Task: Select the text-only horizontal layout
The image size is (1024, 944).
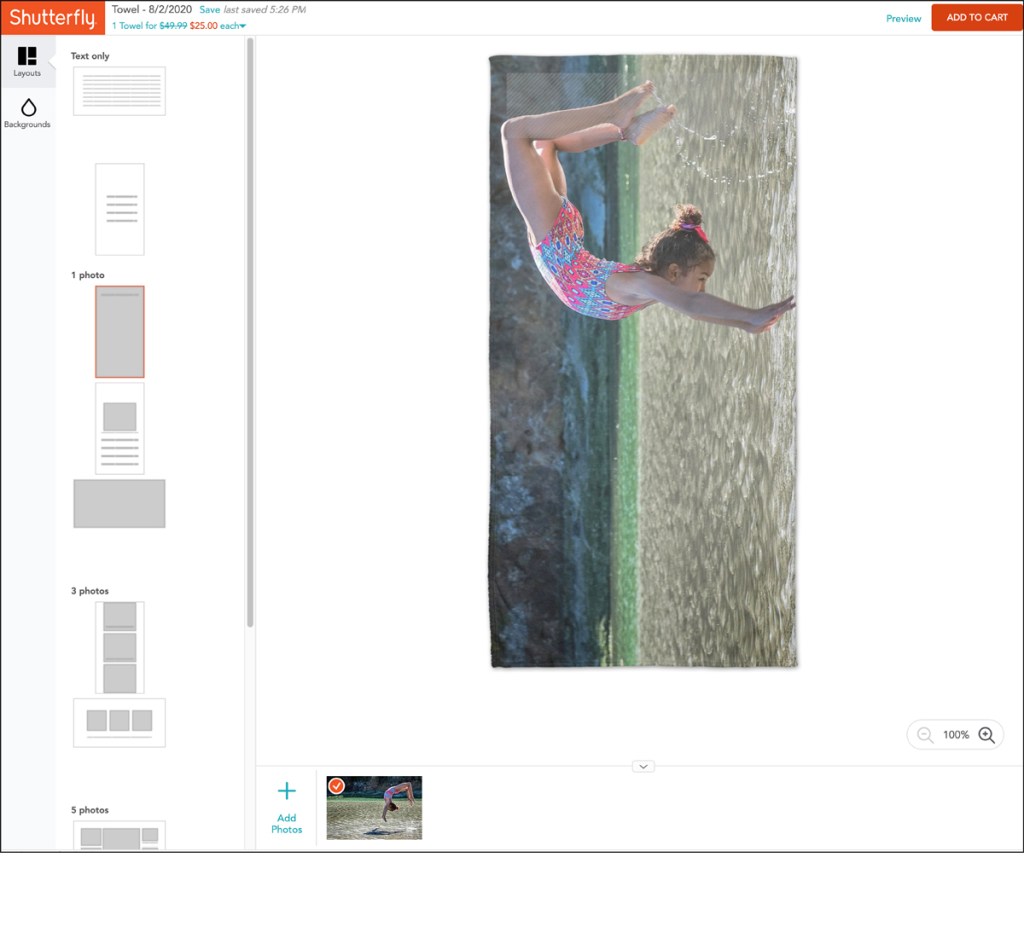Action: (119, 91)
